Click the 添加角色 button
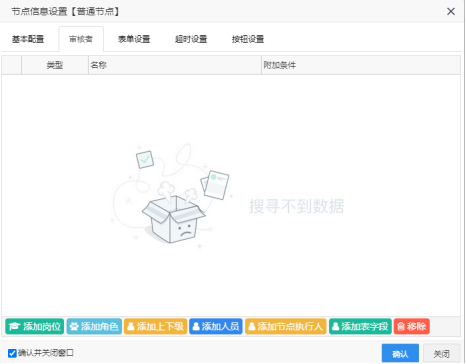The width and height of the screenshot is (466, 364). click(94, 326)
